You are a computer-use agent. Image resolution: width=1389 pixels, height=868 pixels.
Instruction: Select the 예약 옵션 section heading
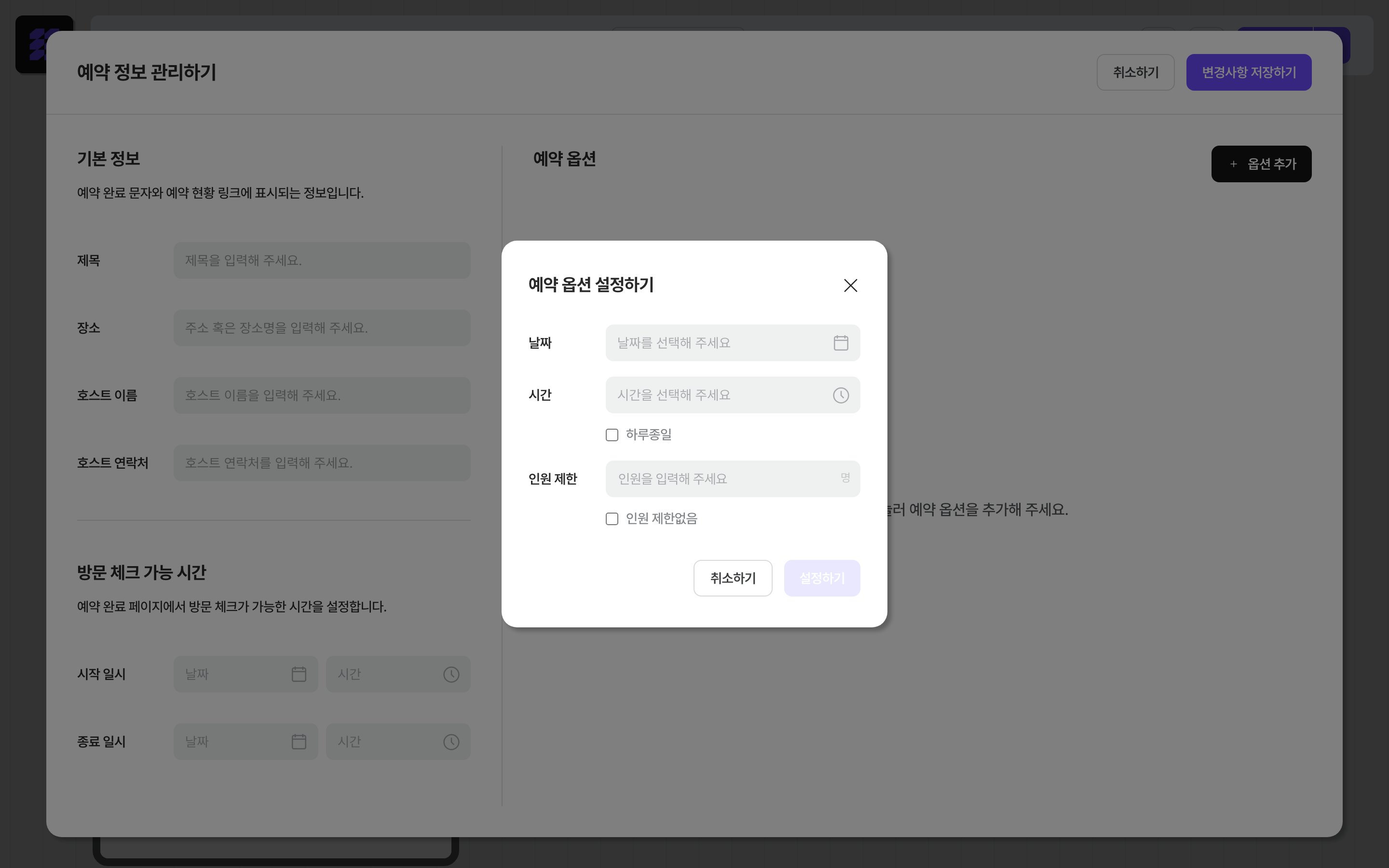tap(564, 159)
